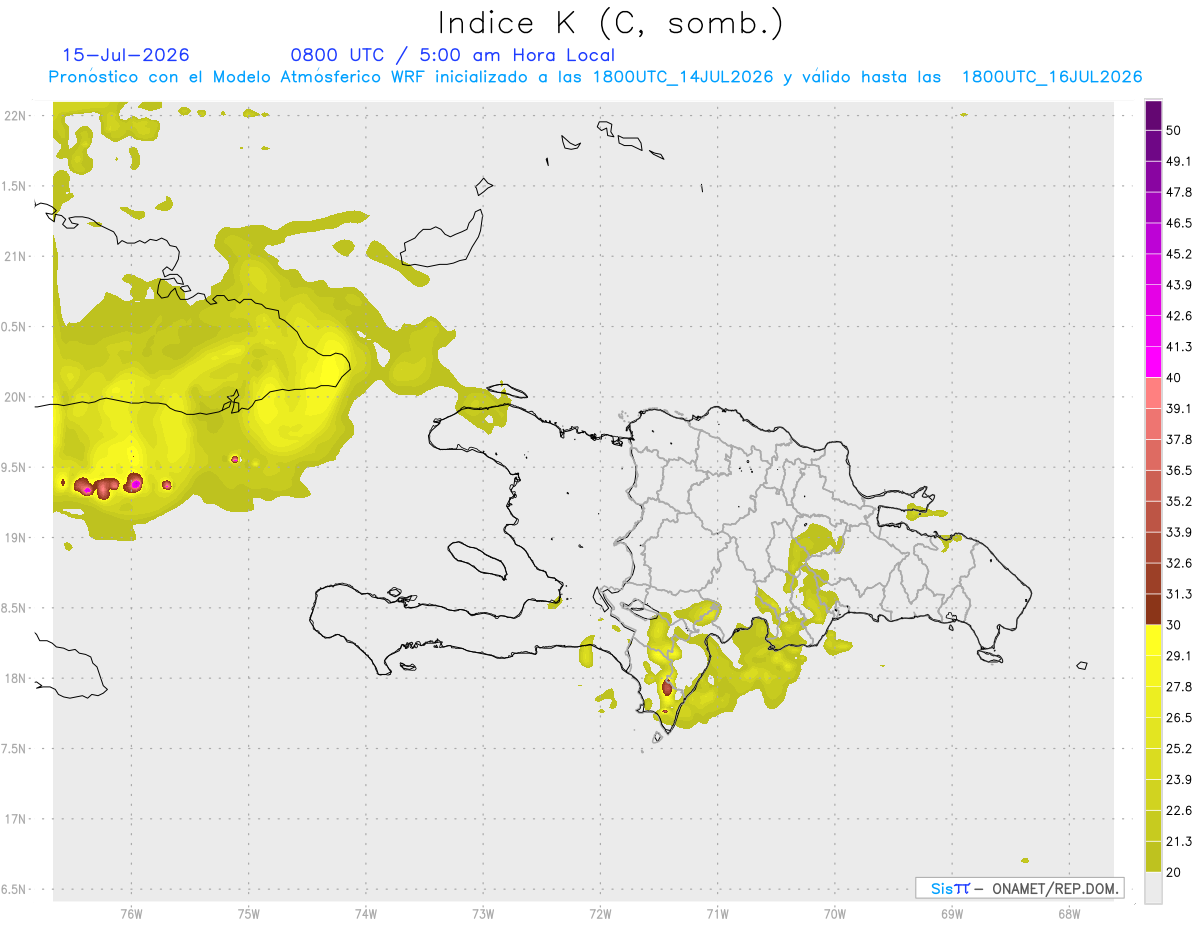Click the magenta 40 legend color band
Screen dimensions: 1200x927
(1153, 362)
